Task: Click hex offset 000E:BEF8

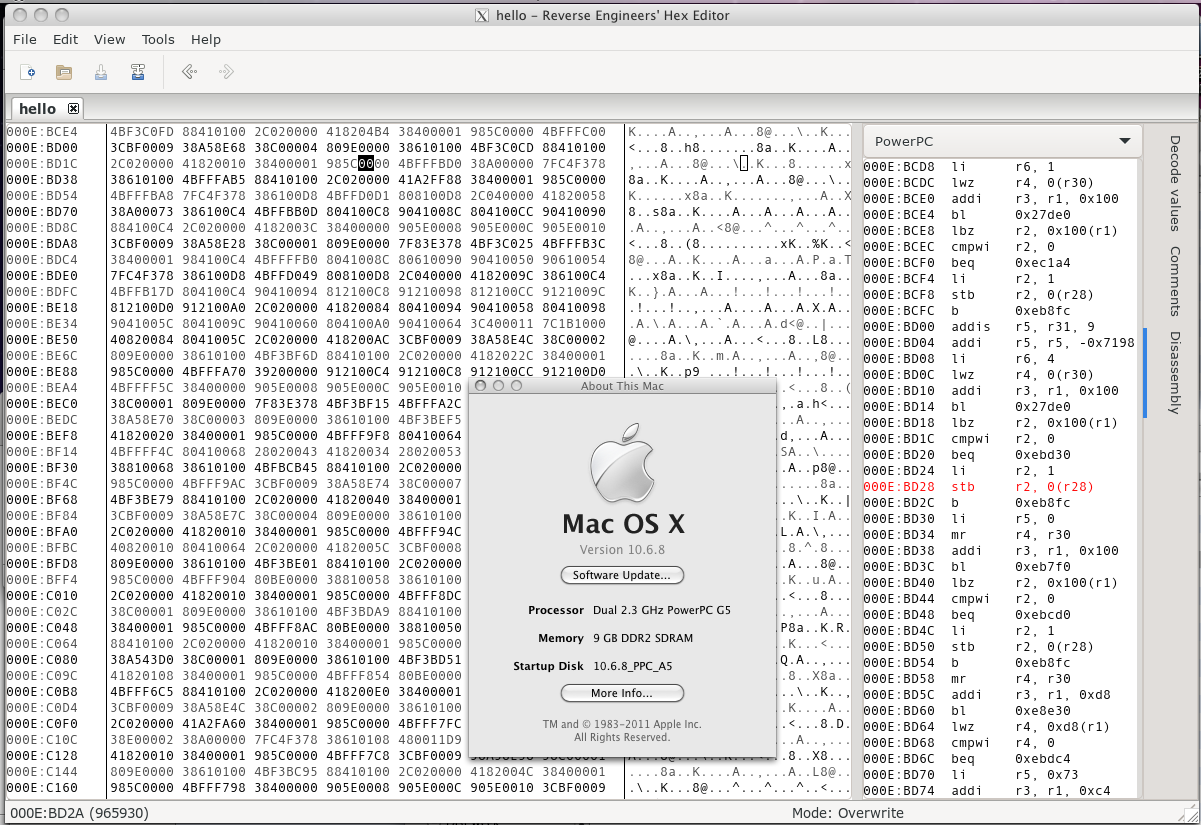Action: (x=42, y=436)
